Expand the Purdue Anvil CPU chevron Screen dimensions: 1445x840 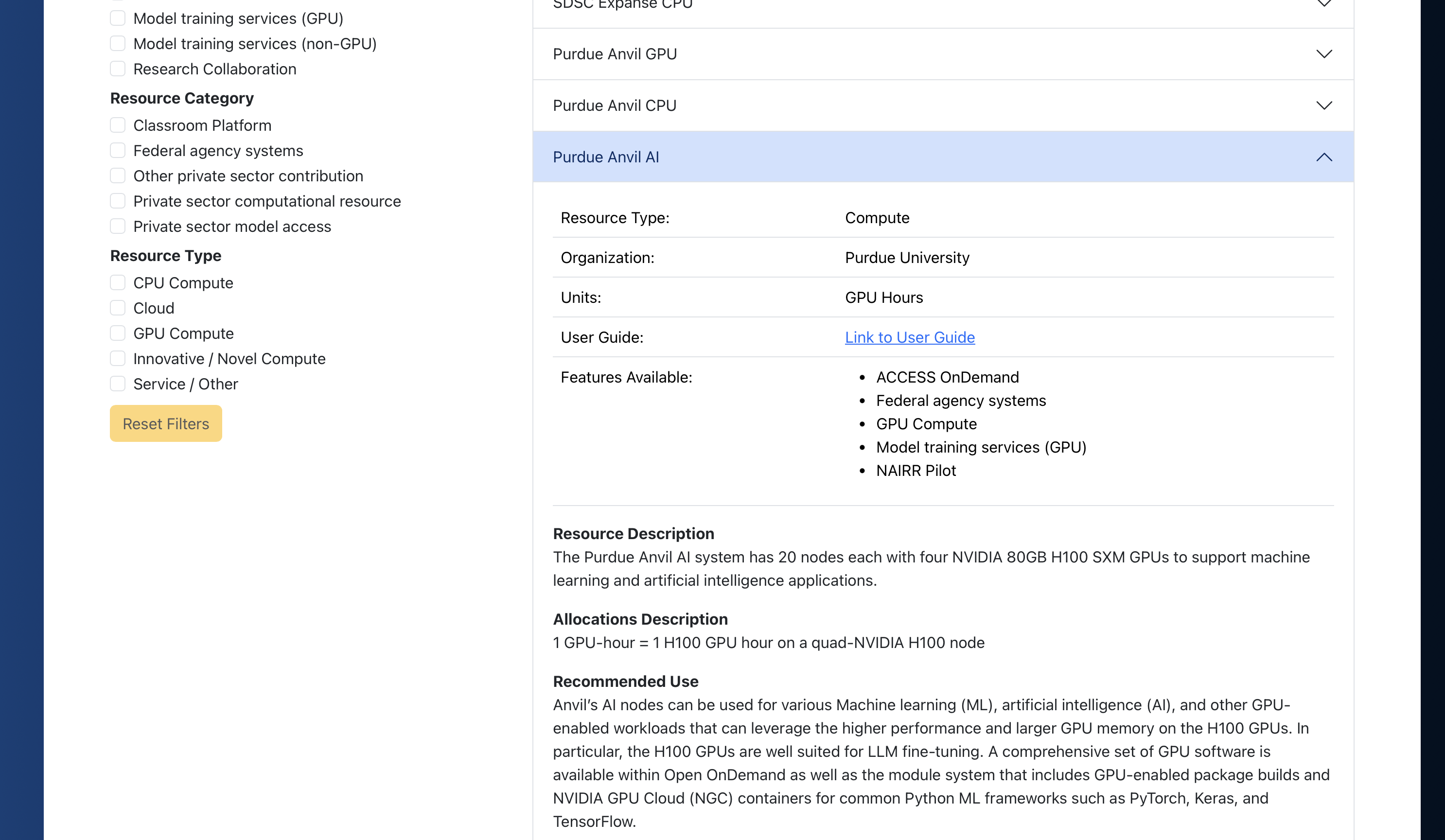point(1323,105)
